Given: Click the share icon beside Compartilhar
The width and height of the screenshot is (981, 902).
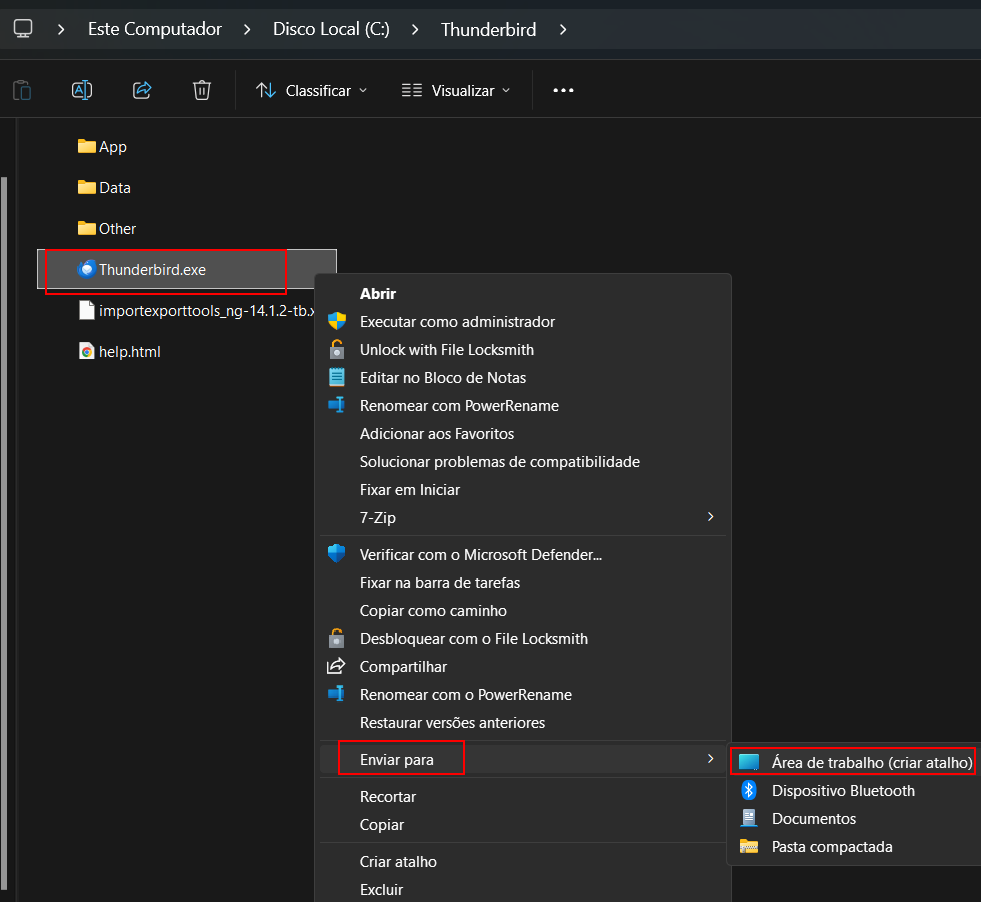Looking at the screenshot, I should (x=336, y=666).
